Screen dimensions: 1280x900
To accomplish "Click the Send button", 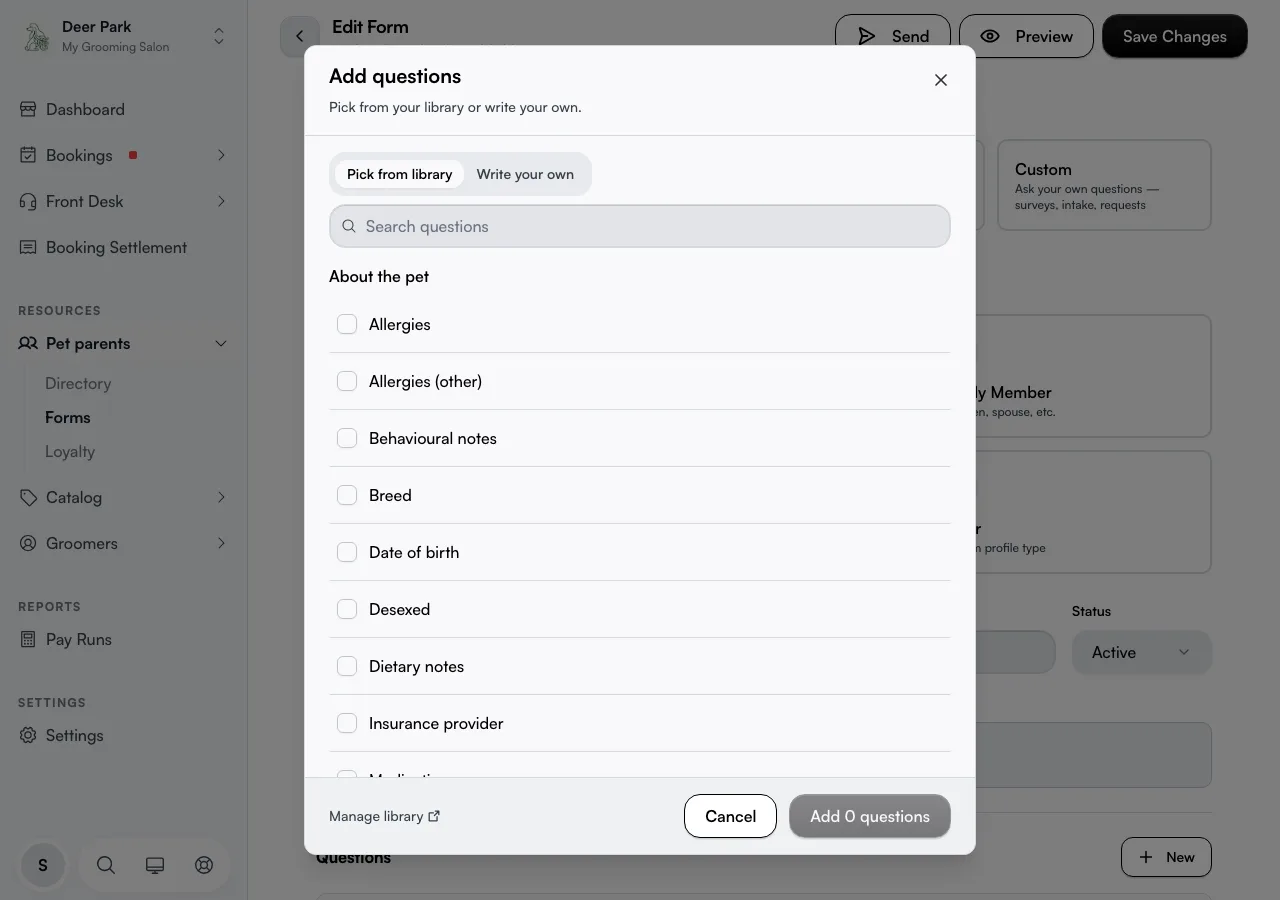I will pos(893,36).
